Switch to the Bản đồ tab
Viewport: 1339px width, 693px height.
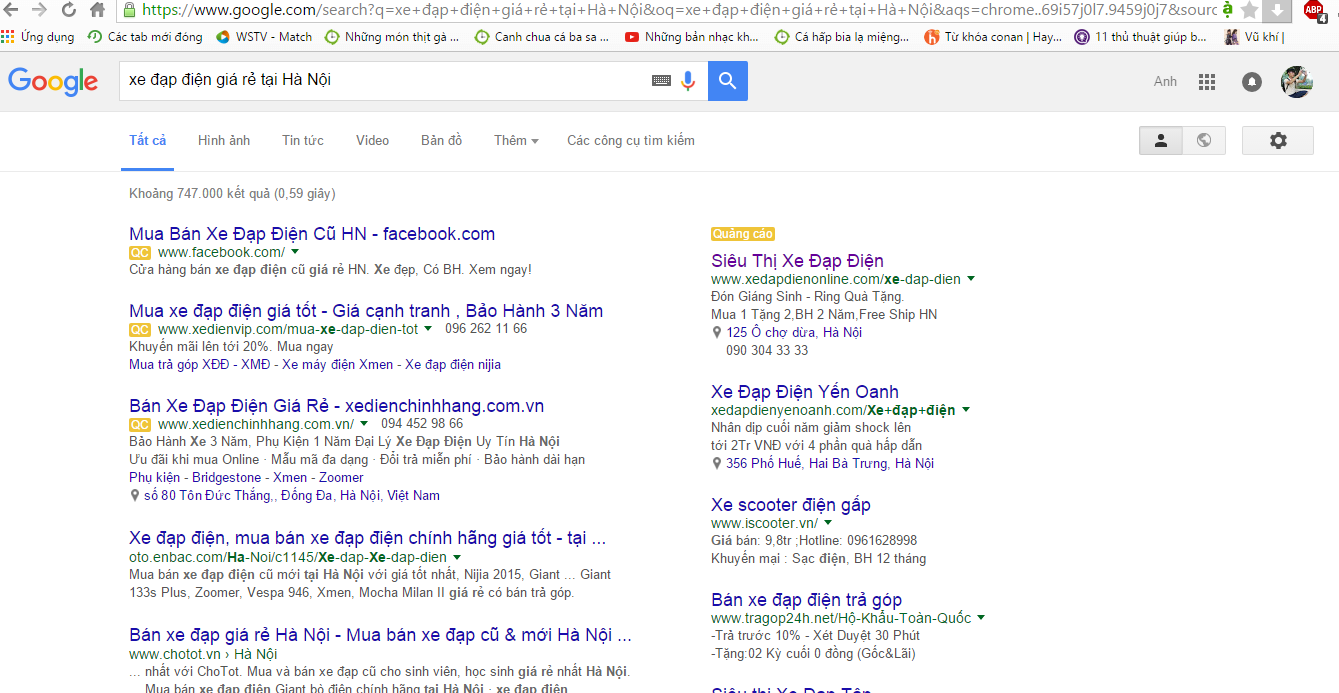[x=441, y=141]
